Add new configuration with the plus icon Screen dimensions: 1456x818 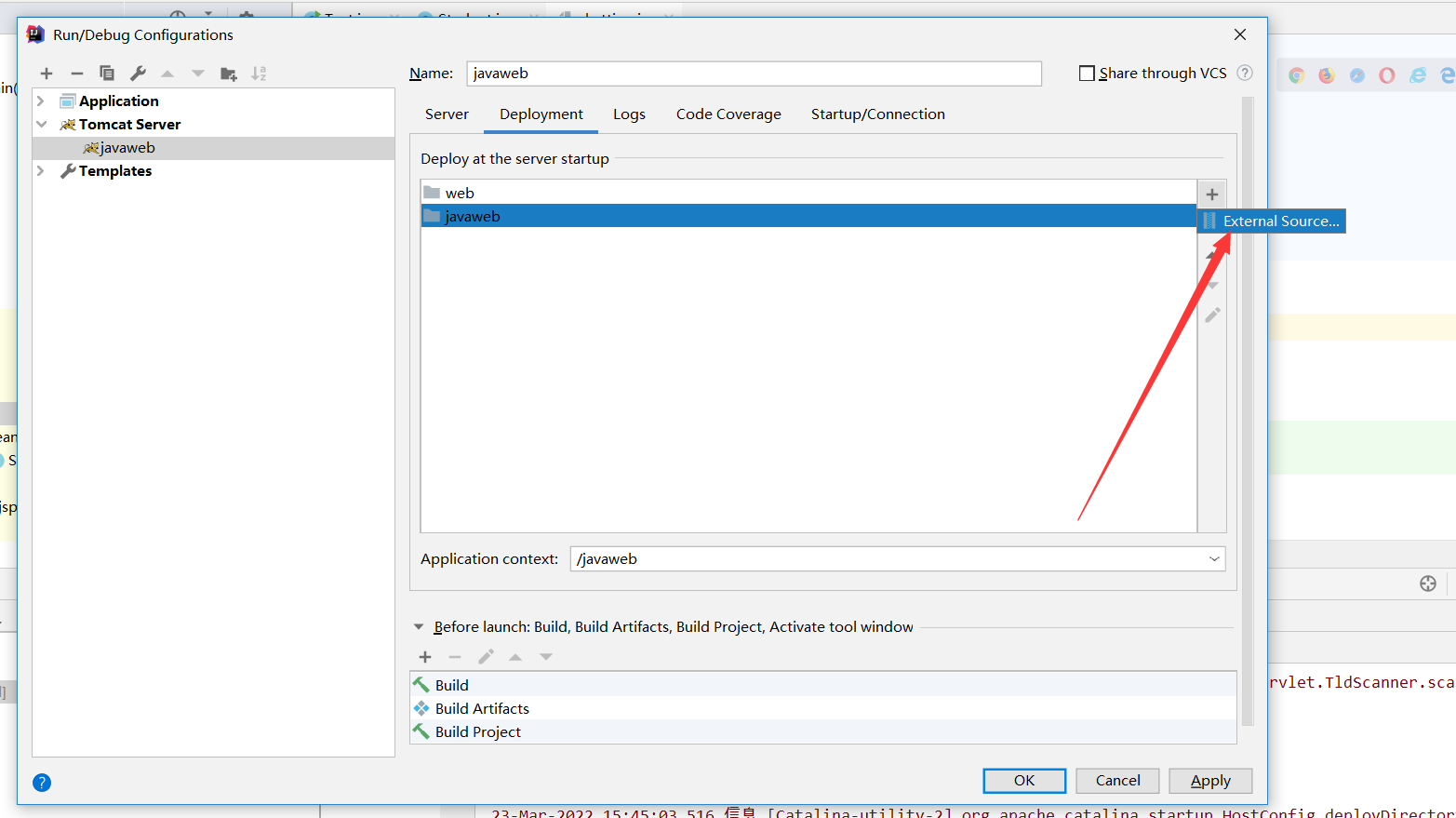[x=47, y=74]
